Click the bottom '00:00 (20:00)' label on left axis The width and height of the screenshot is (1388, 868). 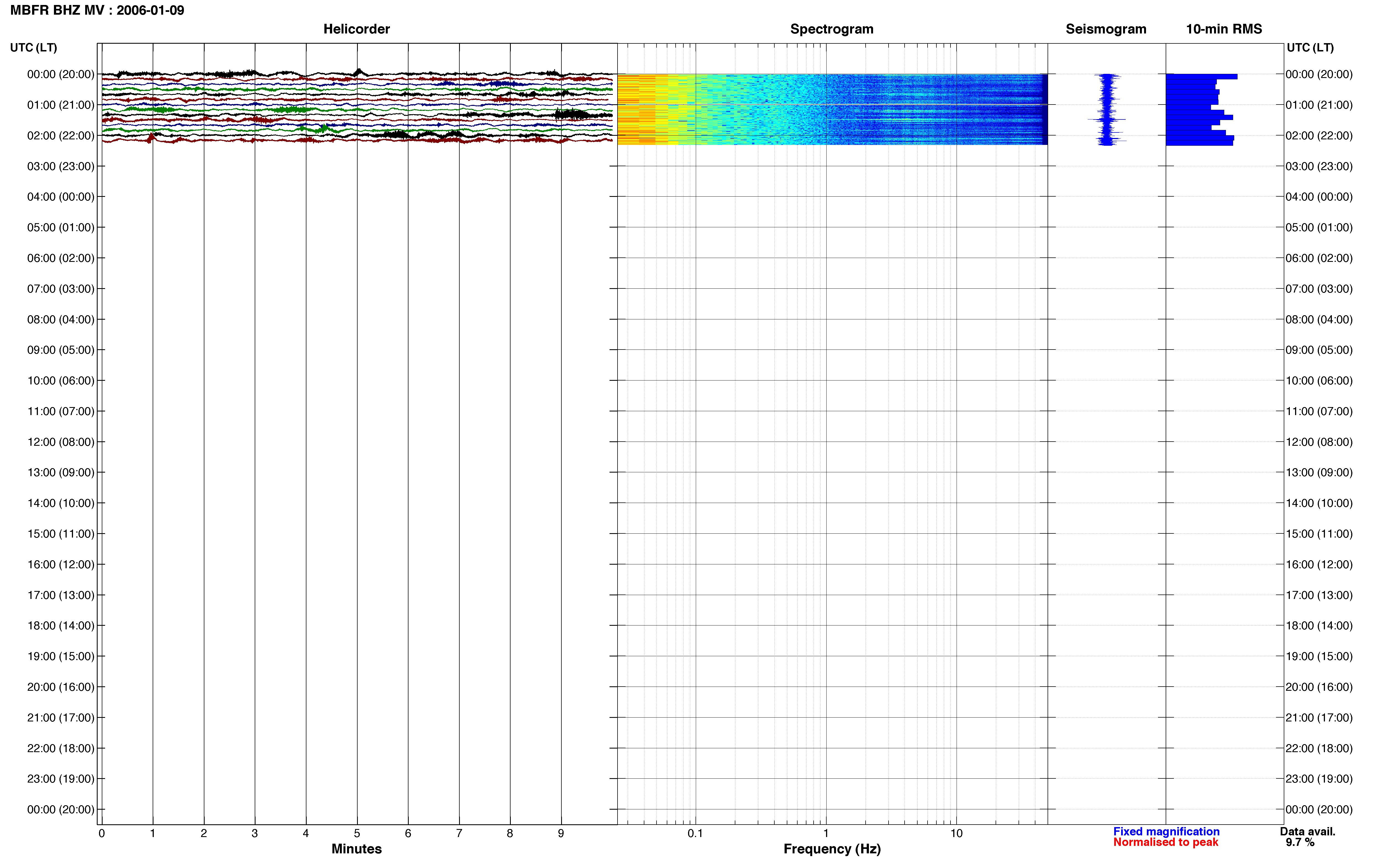[x=61, y=809]
